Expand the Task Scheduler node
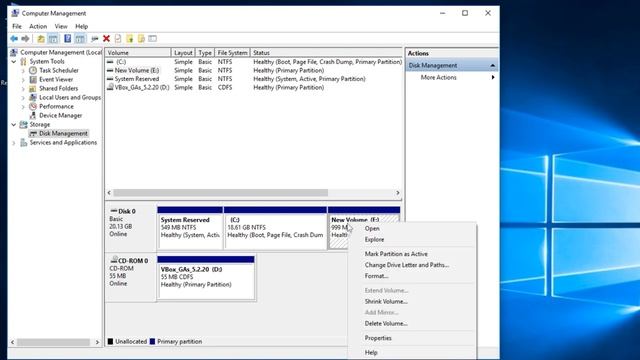This screenshot has height=360, width=640. (23, 70)
